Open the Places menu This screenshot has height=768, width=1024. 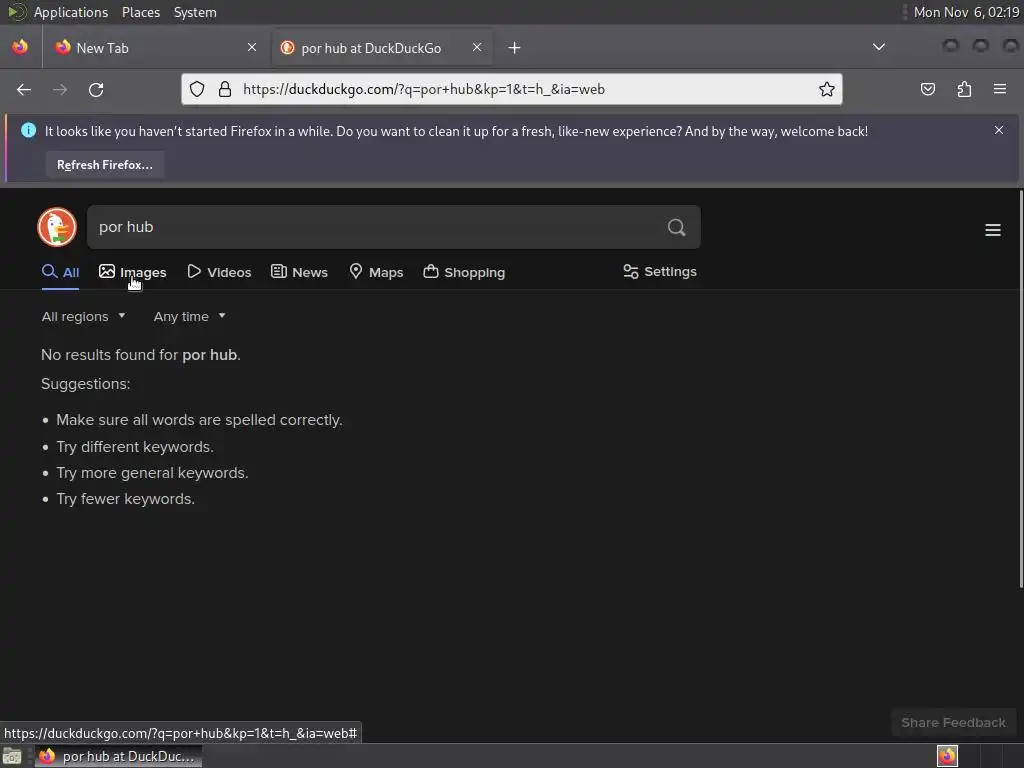[140, 12]
